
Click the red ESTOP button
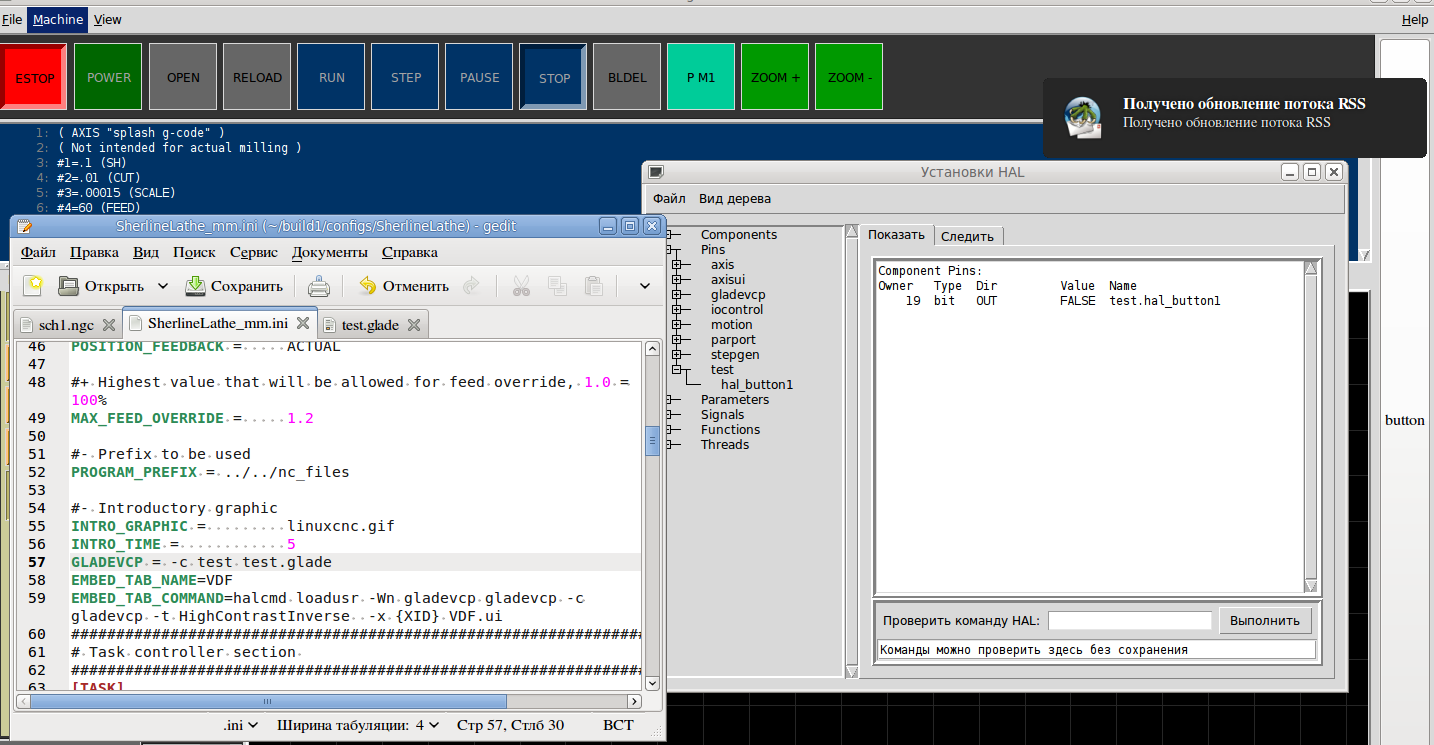(35, 78)
